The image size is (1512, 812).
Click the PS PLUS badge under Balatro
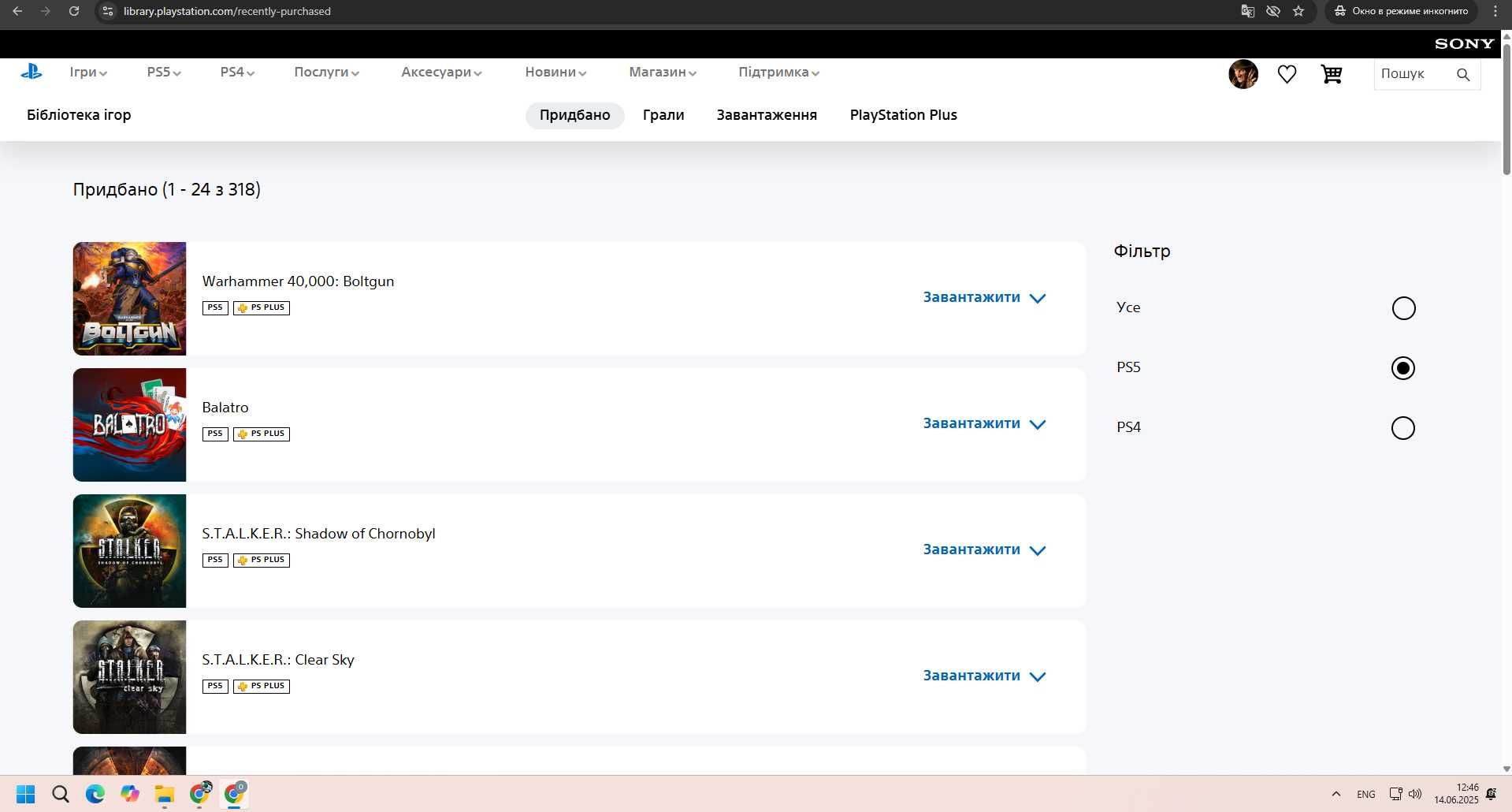coord(262,434)
